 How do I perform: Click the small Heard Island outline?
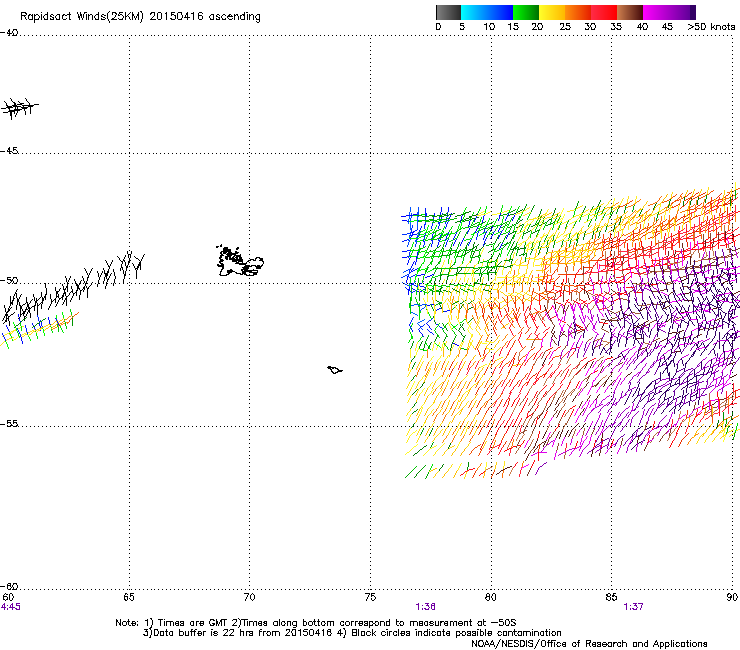(x=335, y=370)
